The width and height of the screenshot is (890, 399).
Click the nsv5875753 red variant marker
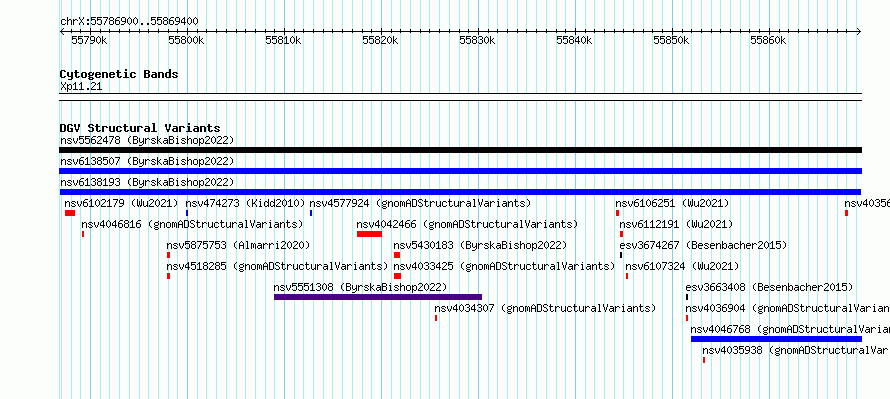[x=168, y=255]
